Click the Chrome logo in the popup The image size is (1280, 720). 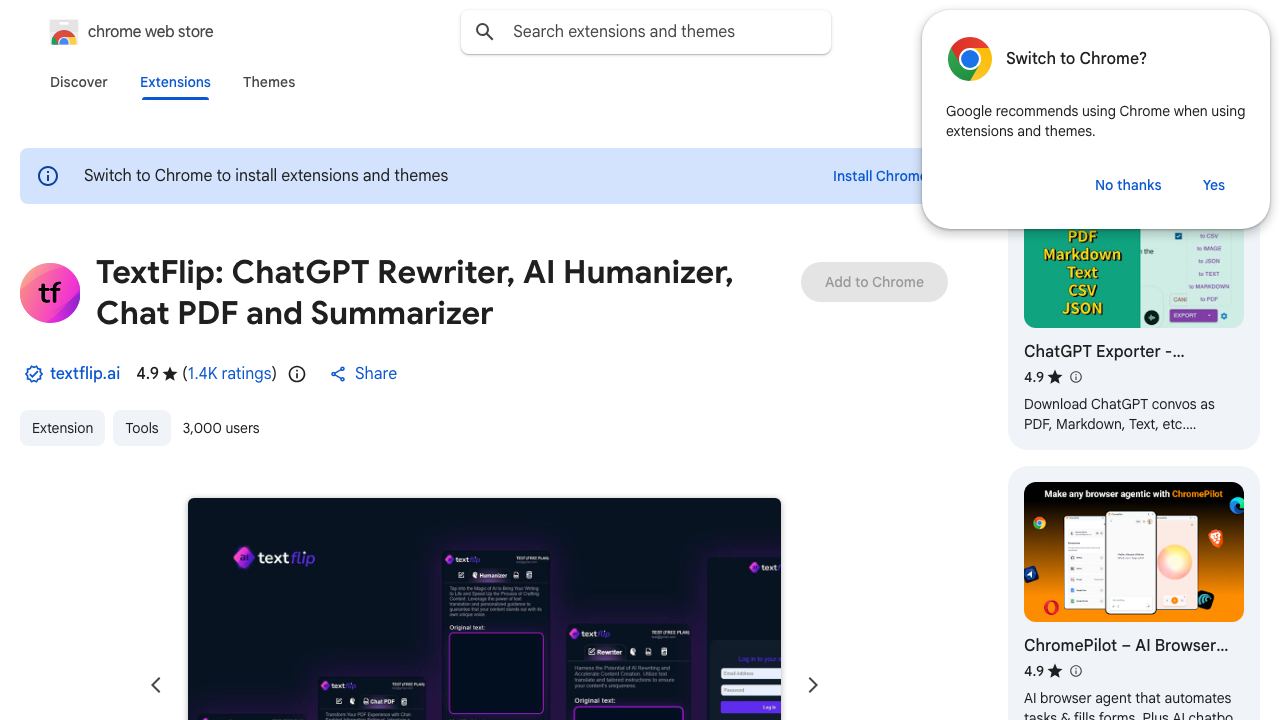point(969,59)
